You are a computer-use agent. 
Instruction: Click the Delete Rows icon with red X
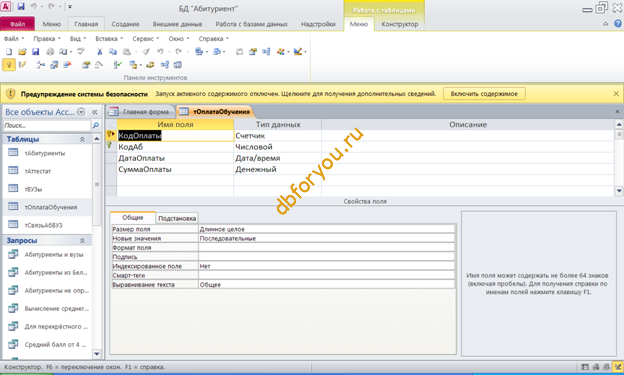(67, 64)
